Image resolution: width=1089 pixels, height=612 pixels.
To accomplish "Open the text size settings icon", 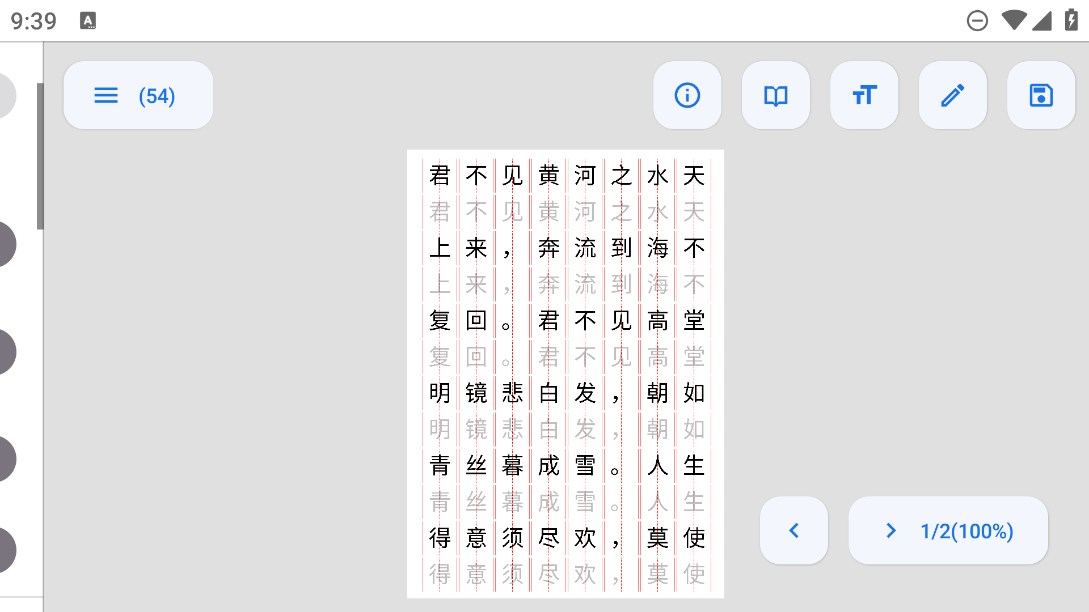I will pos(864,95).
